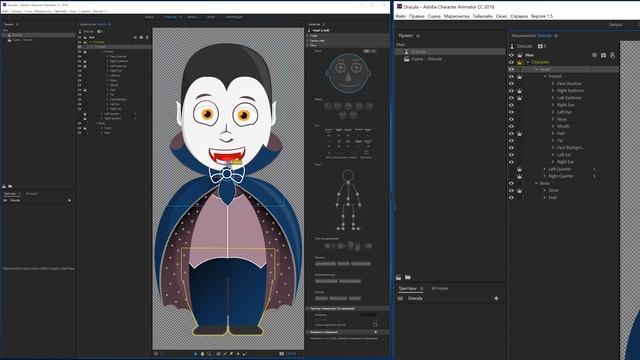This screenshot has width=640, height=360.
Task: Hide the Body layer via eye, right window
Action: 511,183
